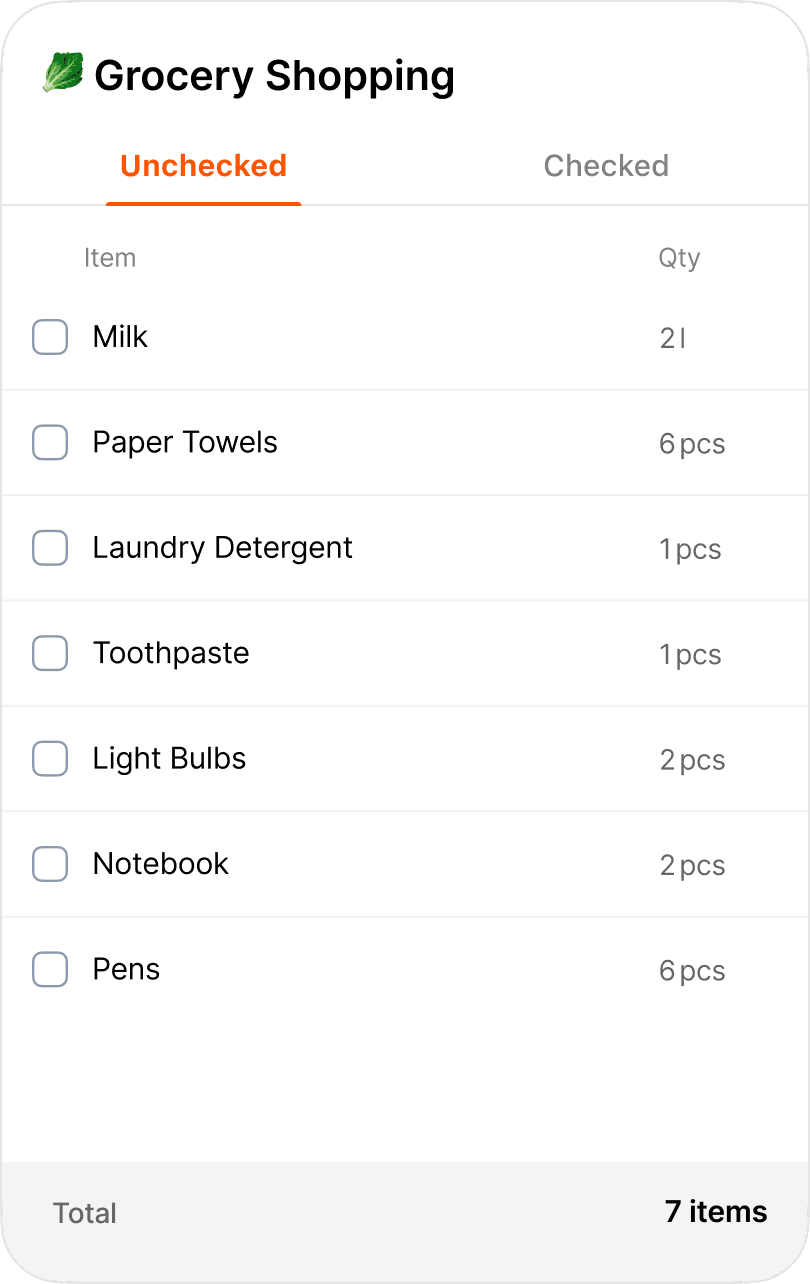Viewport: 810px width, 1284px height.
Task: Tick the Paper Towels checkbox
Action: (50, 442)
